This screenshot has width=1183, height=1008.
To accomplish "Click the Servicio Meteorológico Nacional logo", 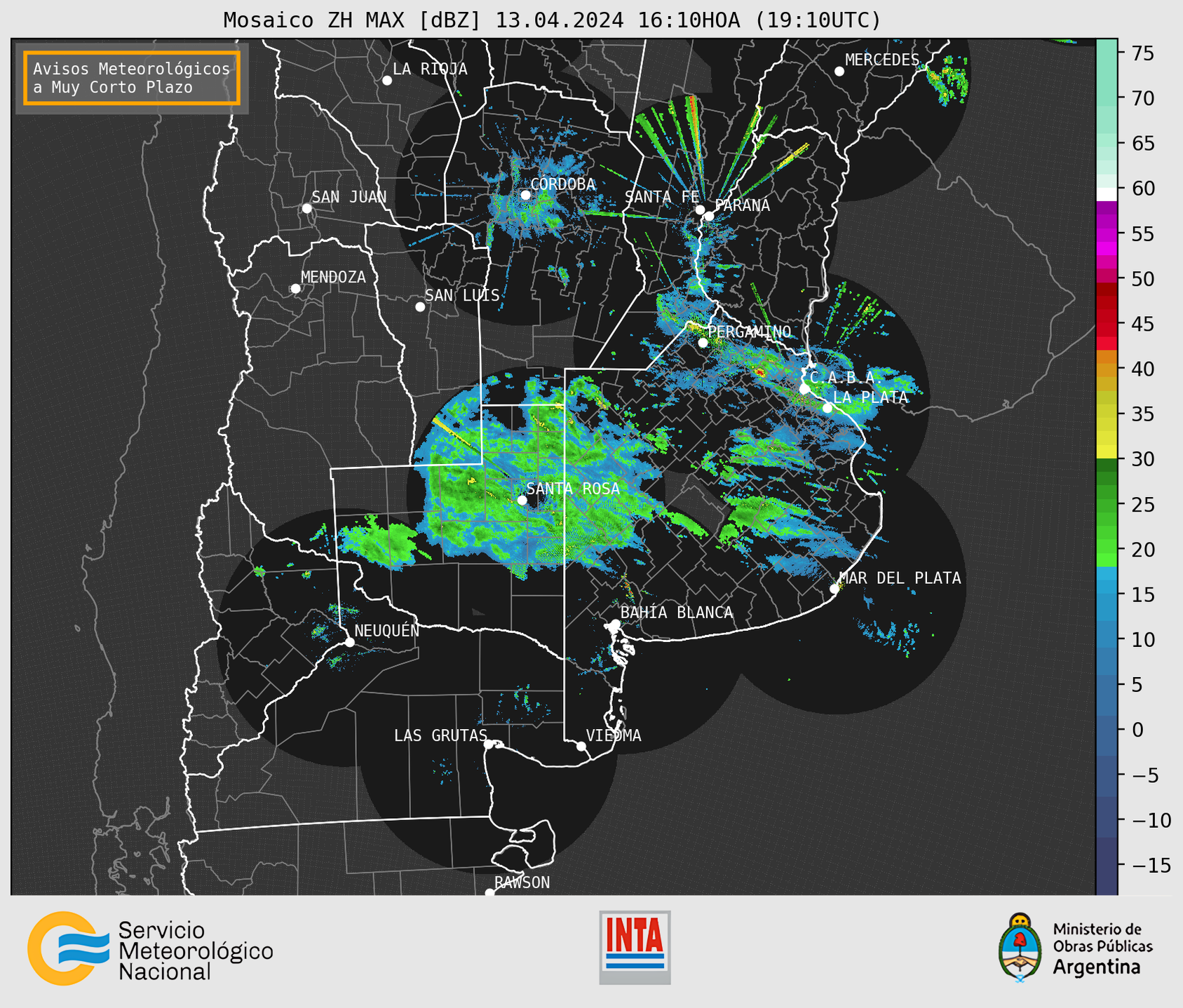I will point(150,949).
